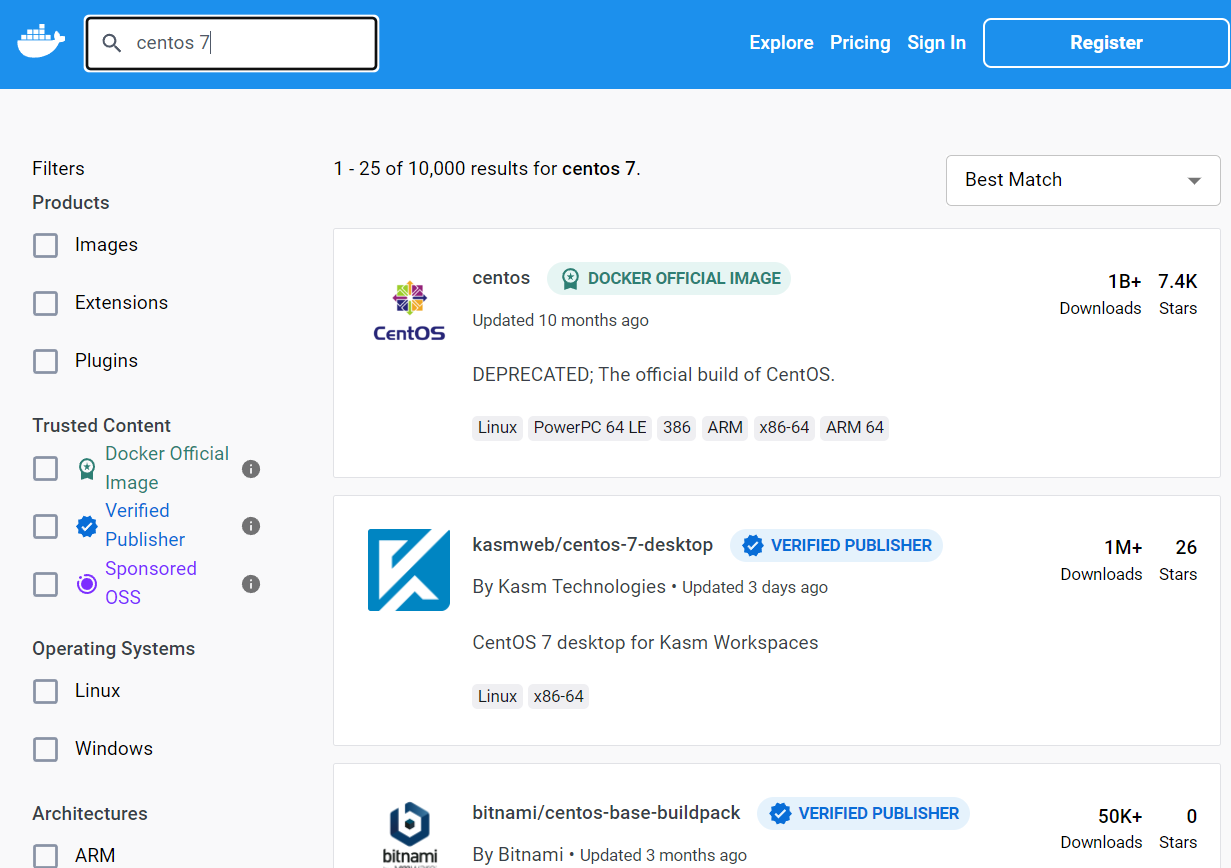Click the 386 architecture tag
This screenshot has height=868, width=1231.
click(677, 428)
